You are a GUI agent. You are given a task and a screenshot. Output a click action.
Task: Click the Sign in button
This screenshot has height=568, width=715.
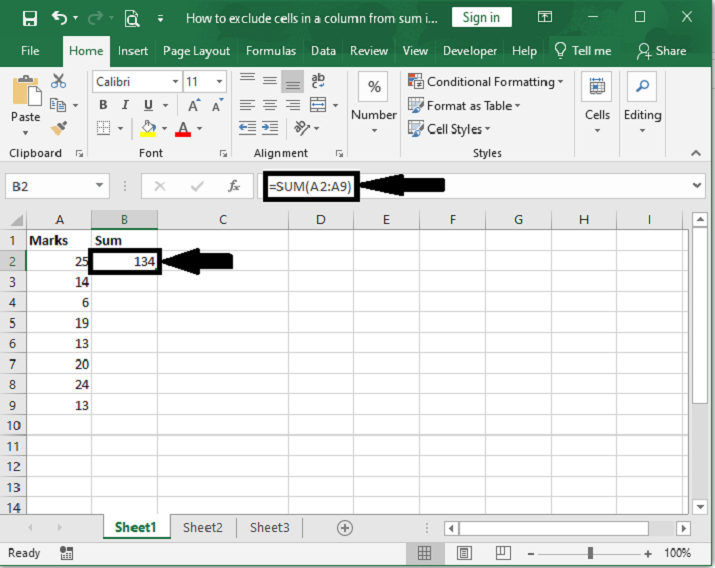point(482,18)
